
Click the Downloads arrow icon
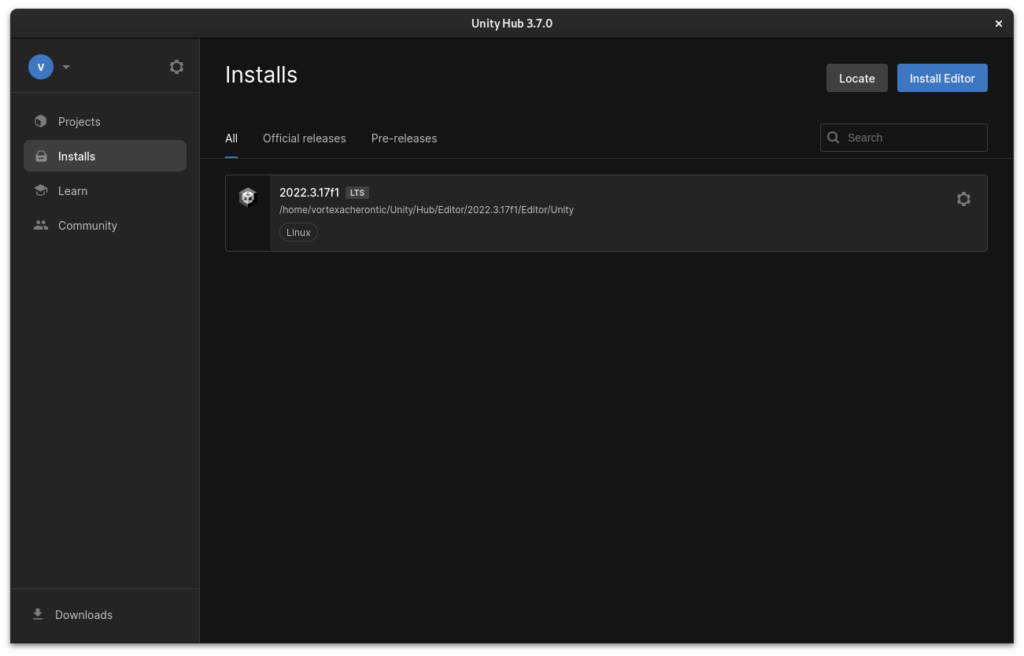click(x=38, y=615)
